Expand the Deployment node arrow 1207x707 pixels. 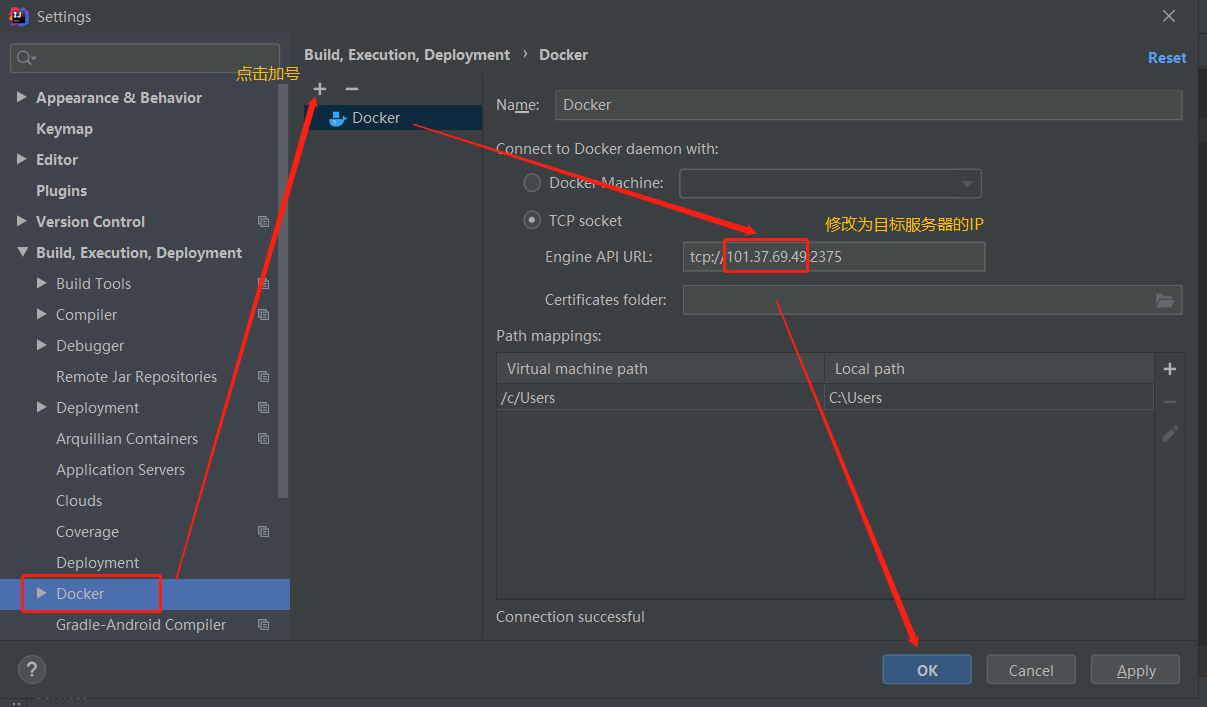coord(42,407)
